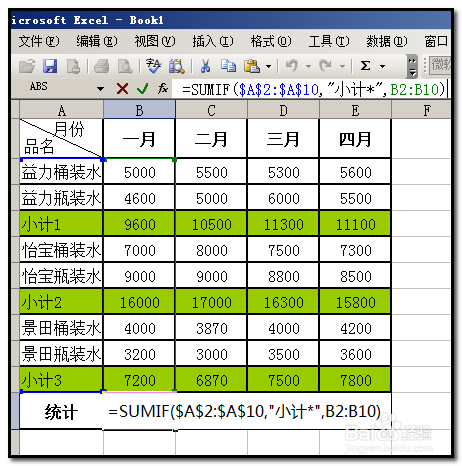This screenshot has height=466, width=462.
Task: Open the AutoSum functions dropdown arrow
Action: (382, 66)
